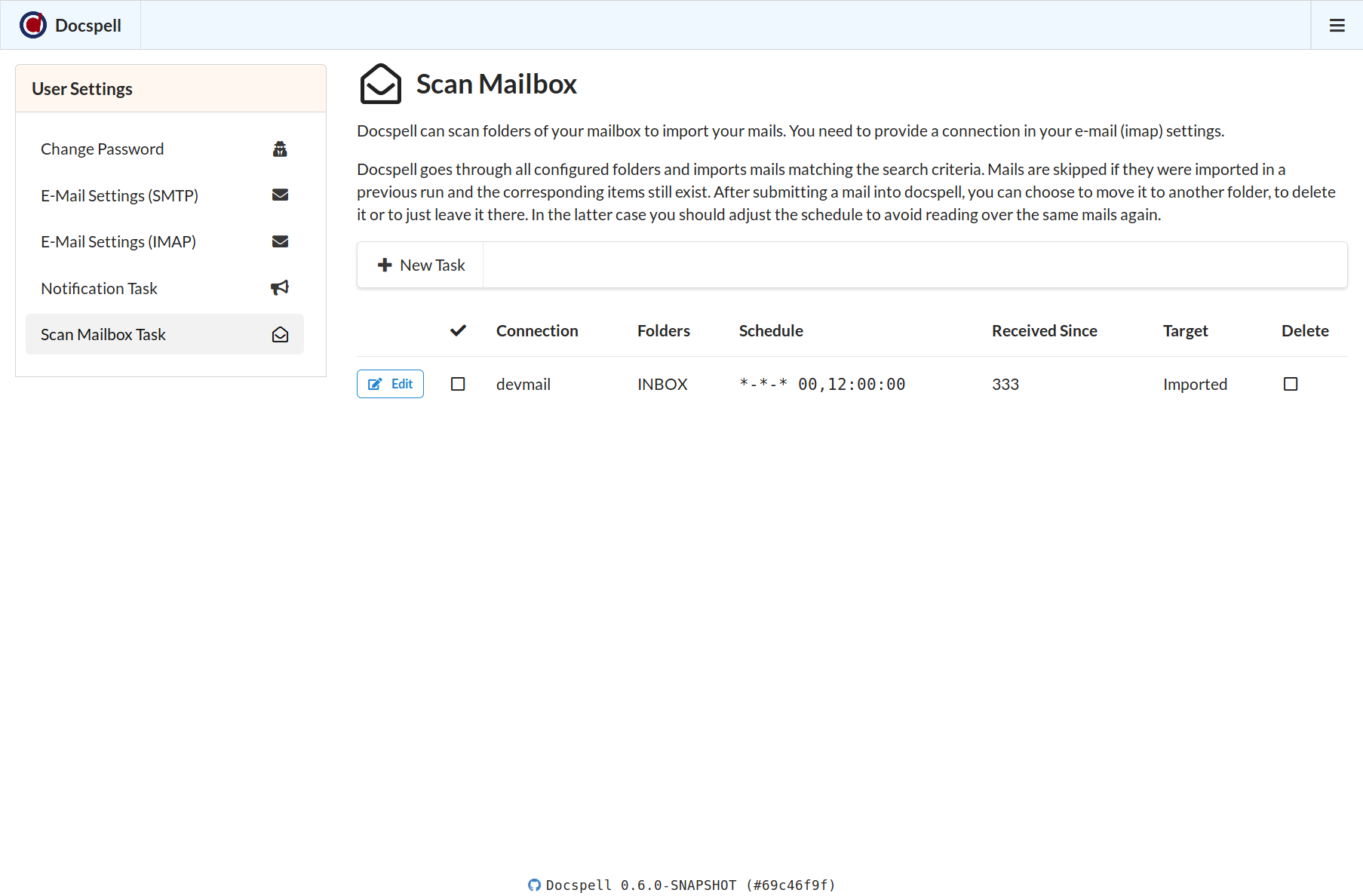1363x896 pixels.
Task: Edit the devmail scan task
Action: pyautogui.click(x=390, y=384)
